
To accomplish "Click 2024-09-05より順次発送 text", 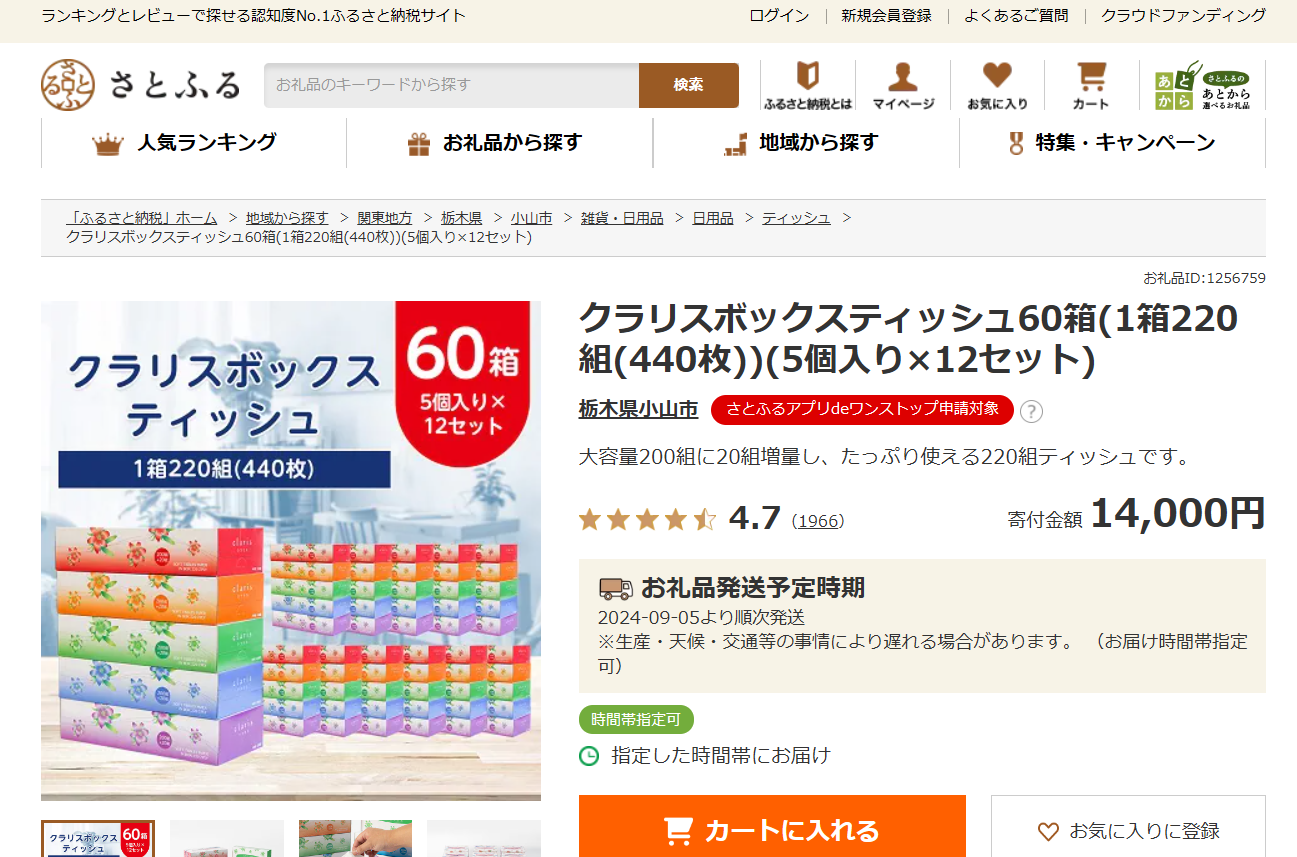I will [701, 617].
